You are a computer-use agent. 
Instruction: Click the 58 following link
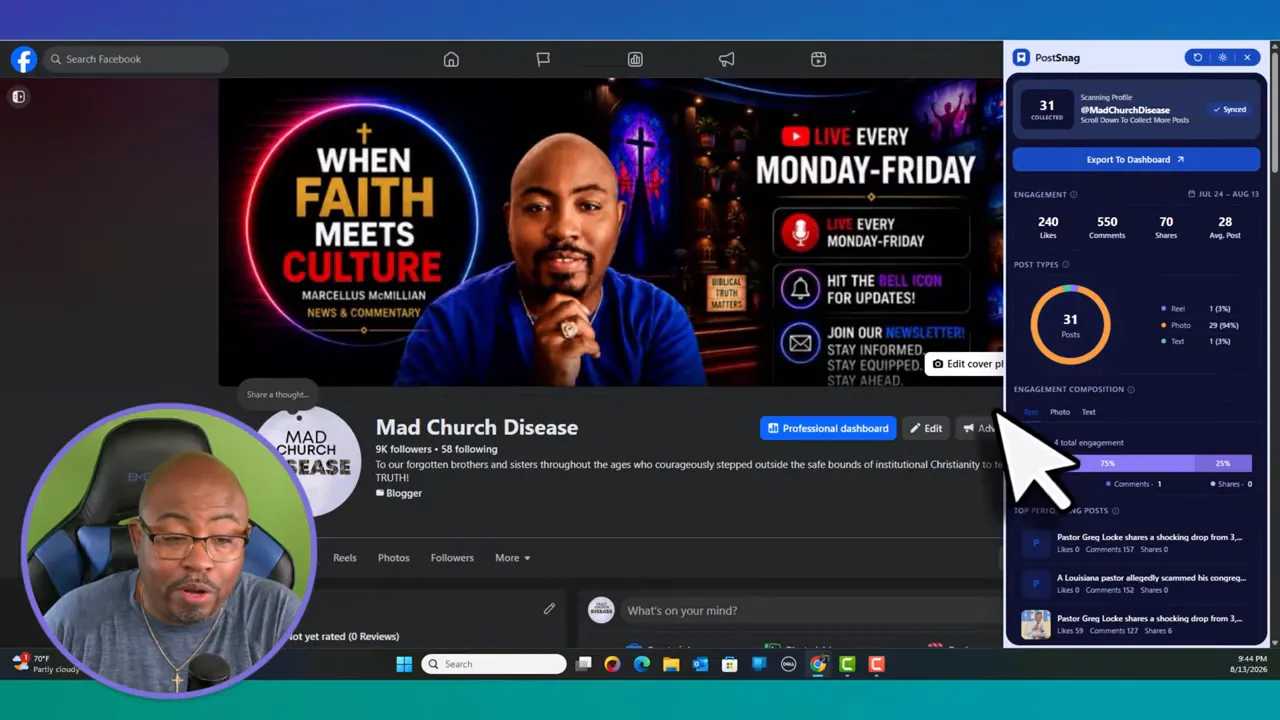point(469,449)
